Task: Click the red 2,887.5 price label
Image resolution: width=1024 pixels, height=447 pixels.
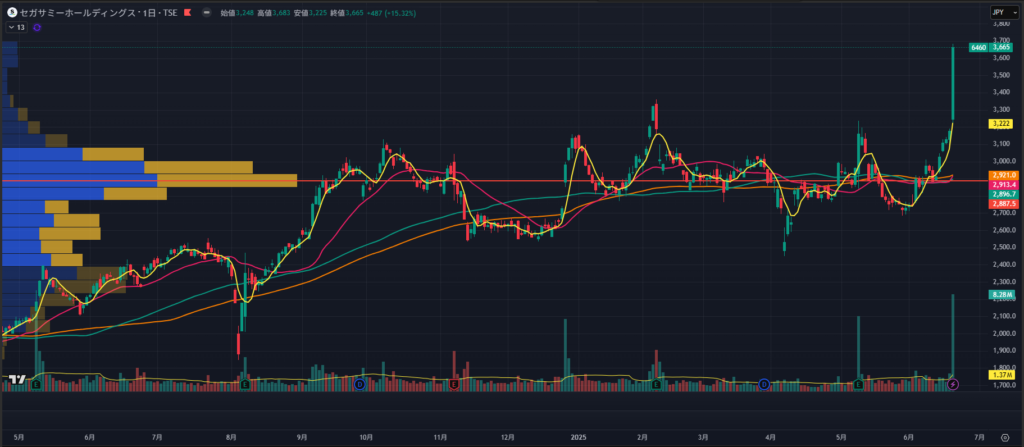Action: pyautogui.click(x=1002, y=205)
